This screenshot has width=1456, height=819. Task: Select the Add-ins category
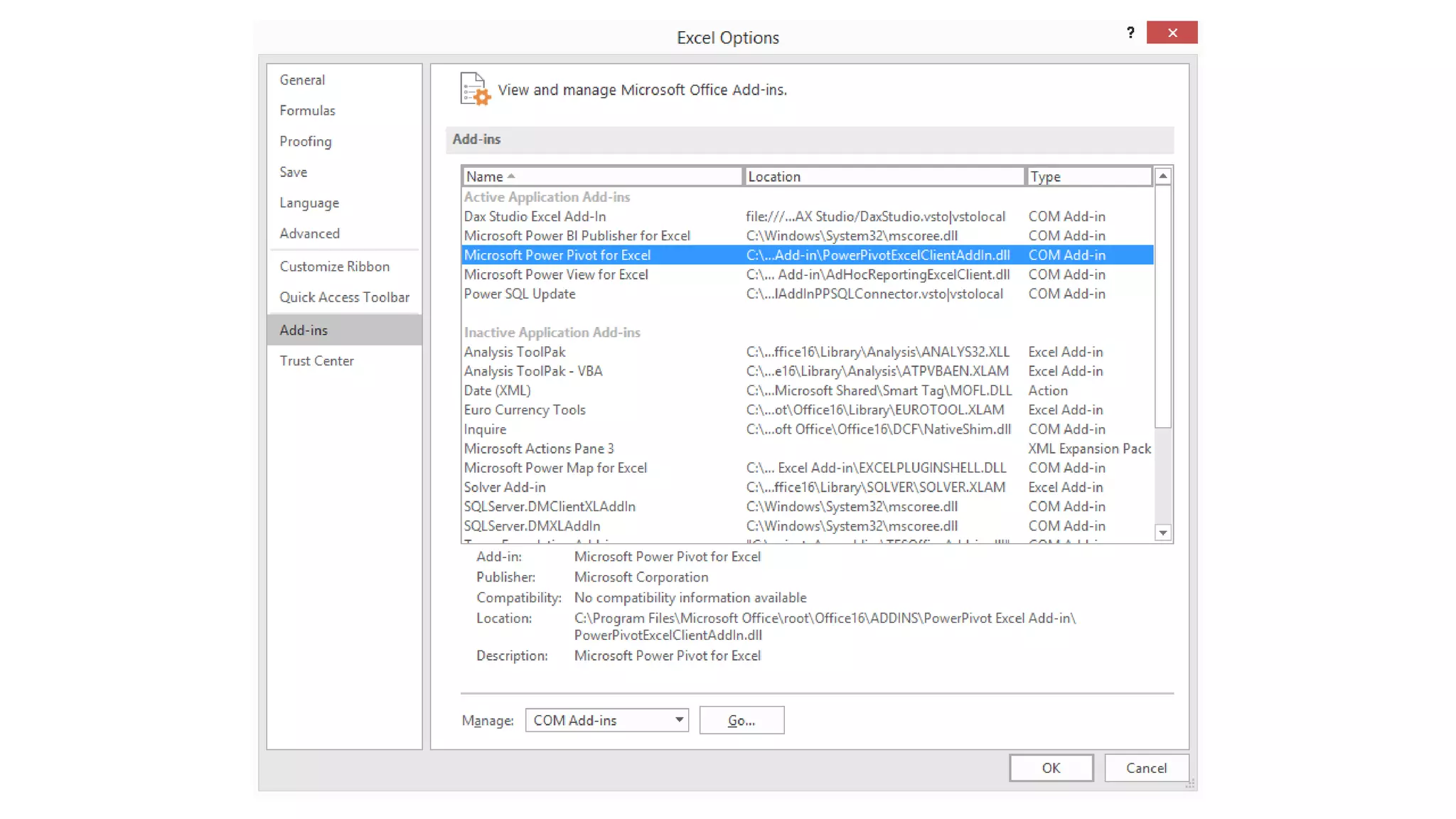344,330
